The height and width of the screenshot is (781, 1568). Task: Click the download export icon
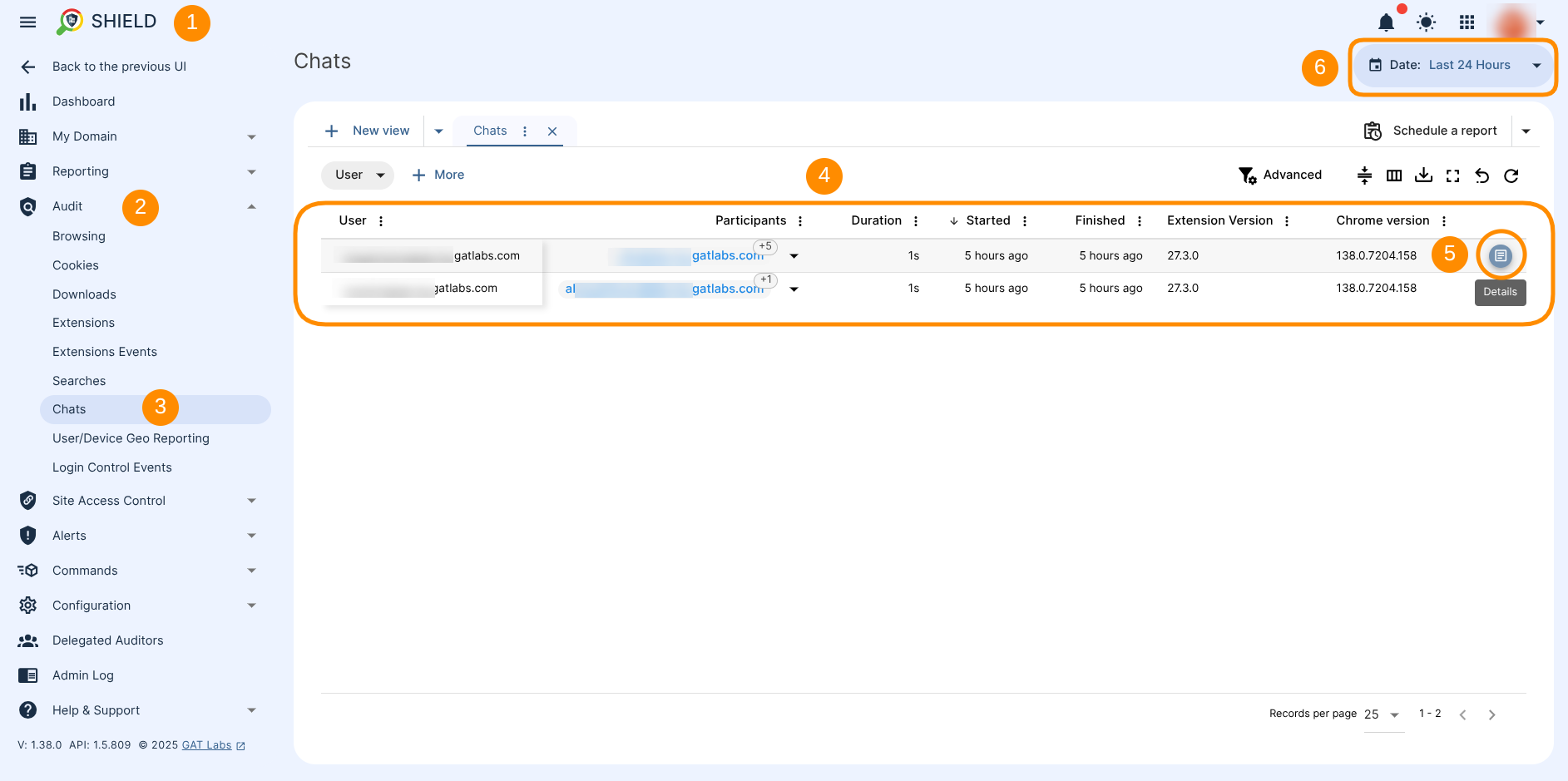1423,175
